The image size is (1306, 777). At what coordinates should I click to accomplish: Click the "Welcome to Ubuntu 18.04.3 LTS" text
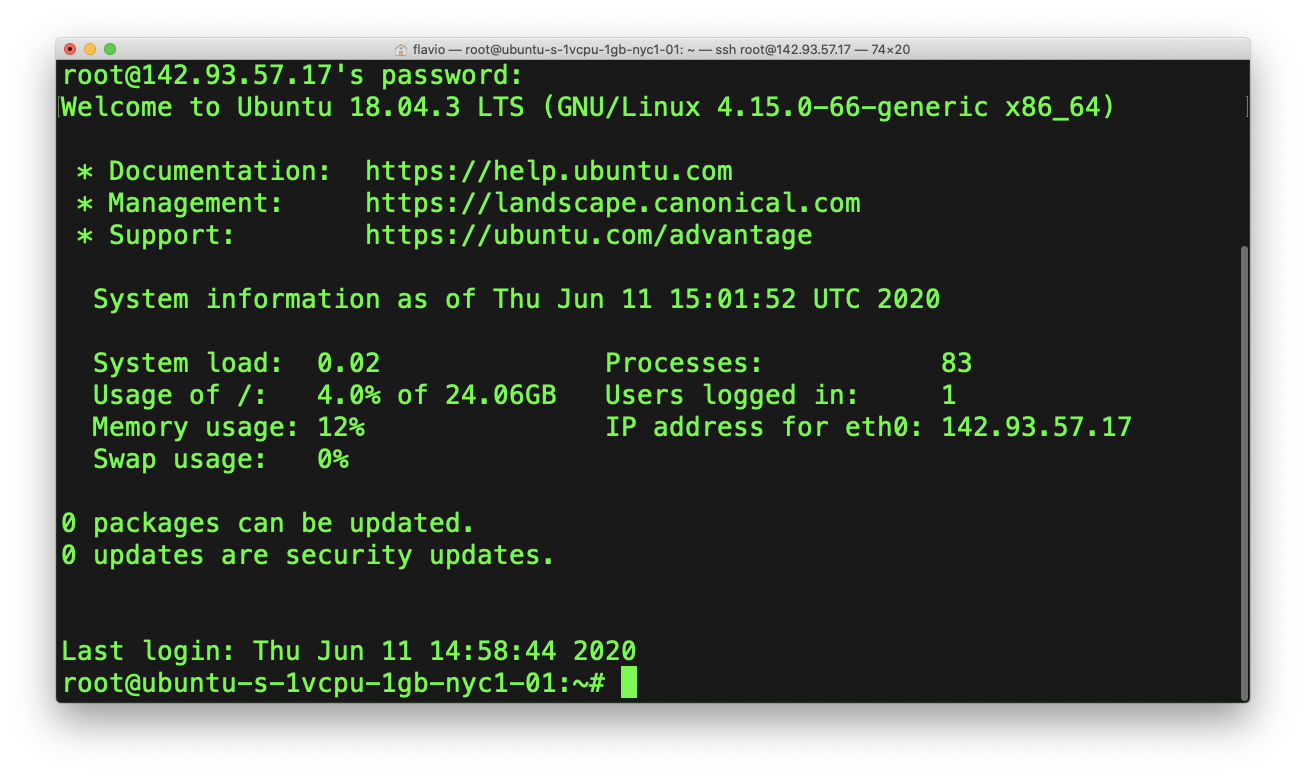pyautogui.click(x=292, y=107)
